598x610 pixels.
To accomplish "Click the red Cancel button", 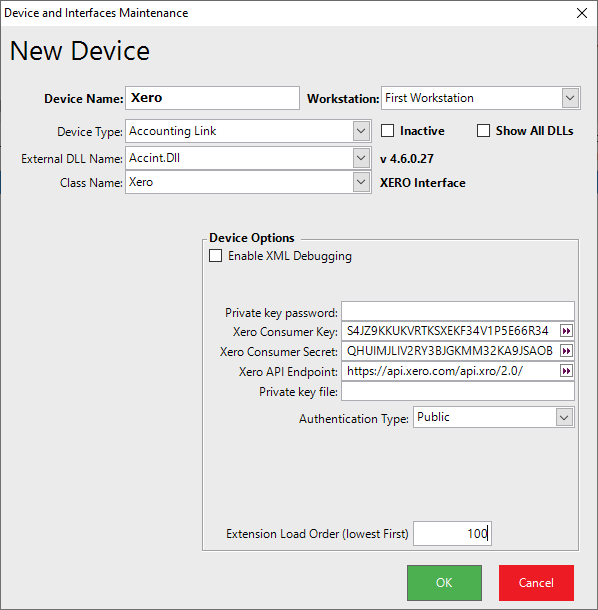I will [536, 583].
